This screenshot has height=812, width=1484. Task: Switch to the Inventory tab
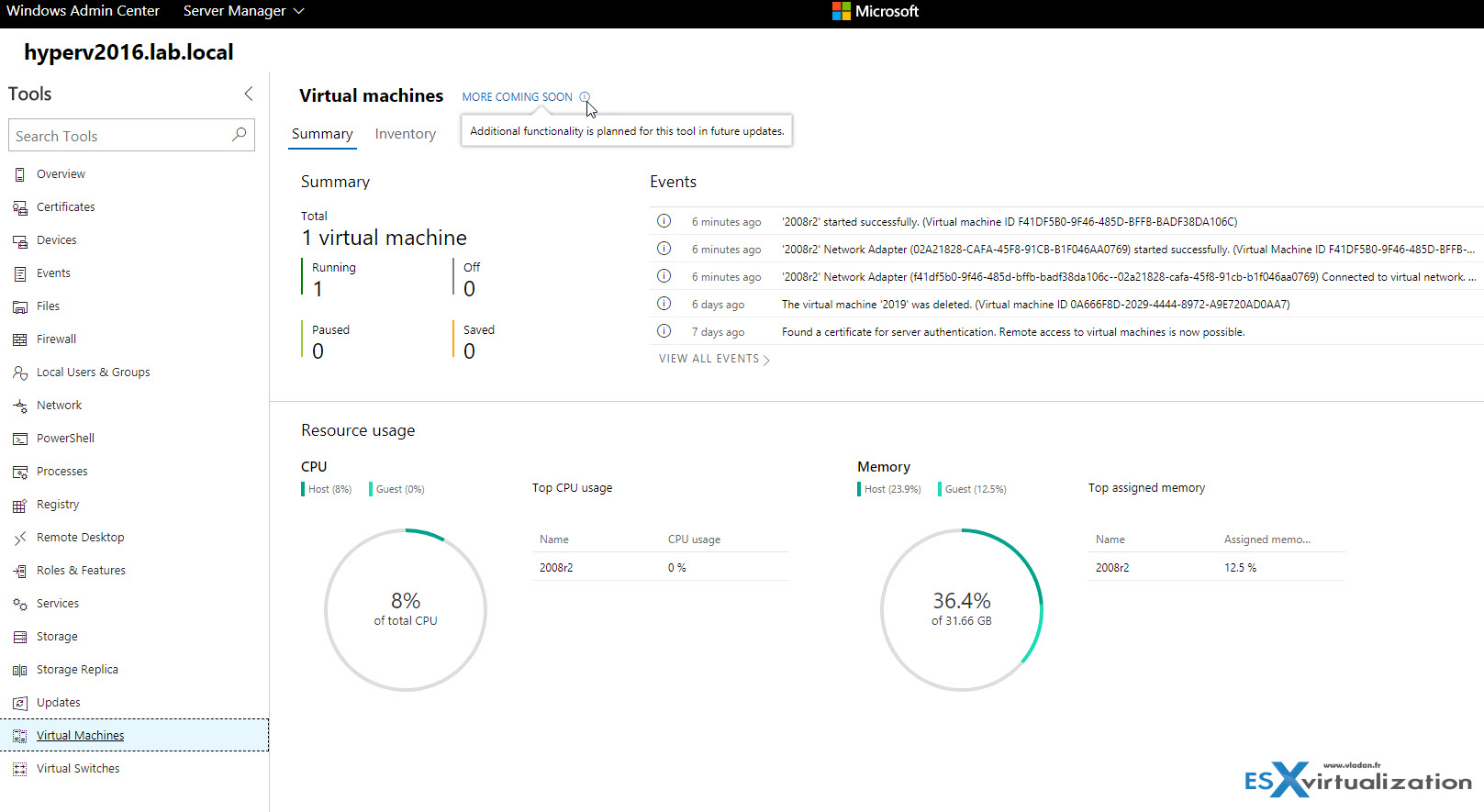click(406, 134)
